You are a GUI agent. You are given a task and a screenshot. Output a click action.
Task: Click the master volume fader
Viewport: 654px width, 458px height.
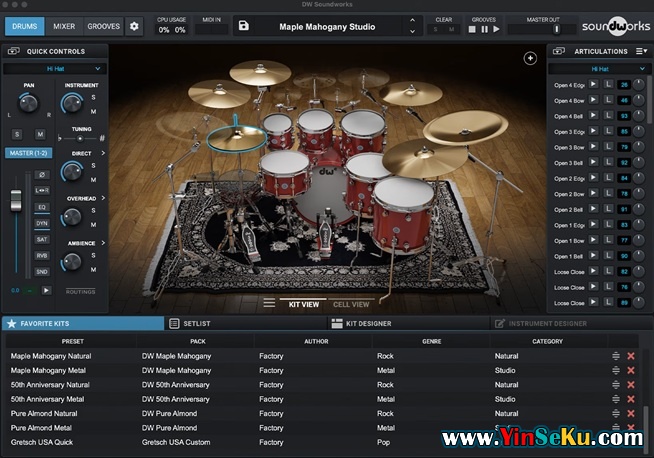click(15, 199)
